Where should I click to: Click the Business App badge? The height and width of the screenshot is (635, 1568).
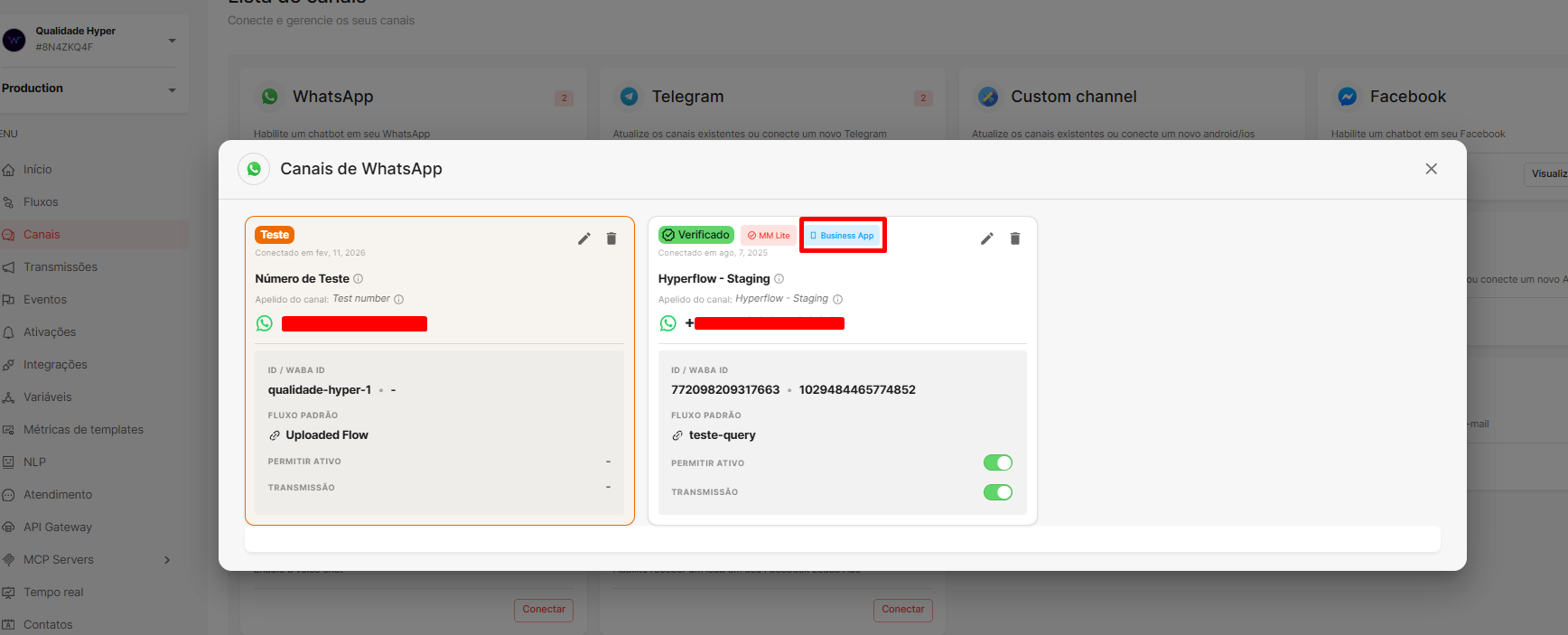pyautogui.click(x=842, y=236)
